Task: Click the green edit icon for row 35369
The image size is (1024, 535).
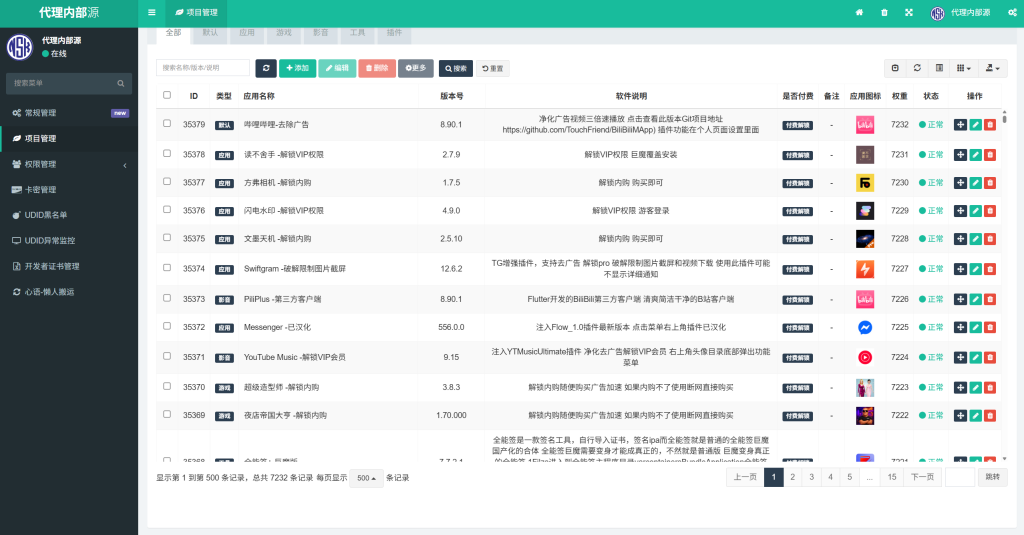Action: (976, 415)
